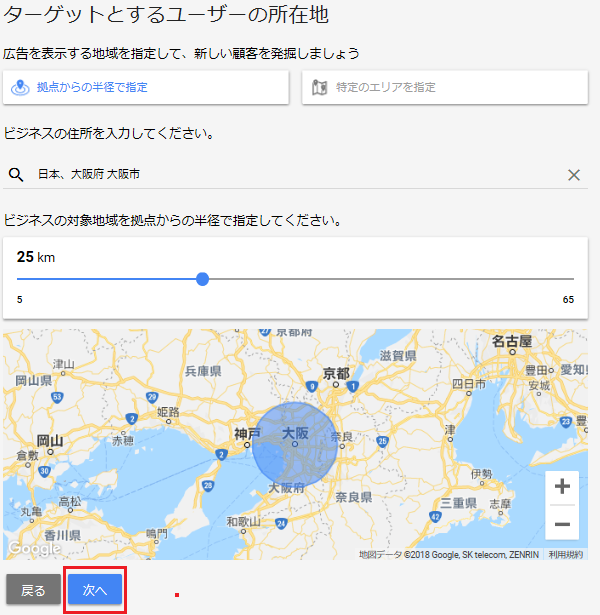This screenshot has width=600, height=615.
Task: Click the 神戸 label on the map
Action: [246, 434]
